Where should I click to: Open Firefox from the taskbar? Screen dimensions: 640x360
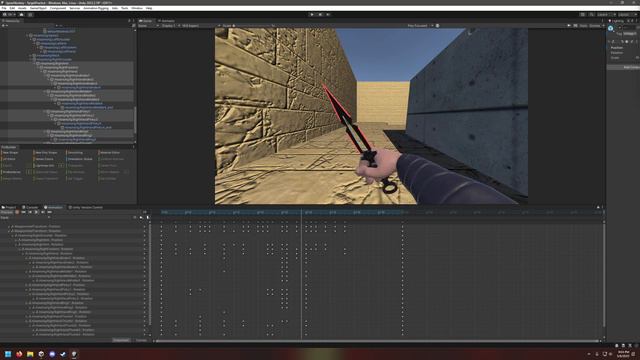(19, 354)
